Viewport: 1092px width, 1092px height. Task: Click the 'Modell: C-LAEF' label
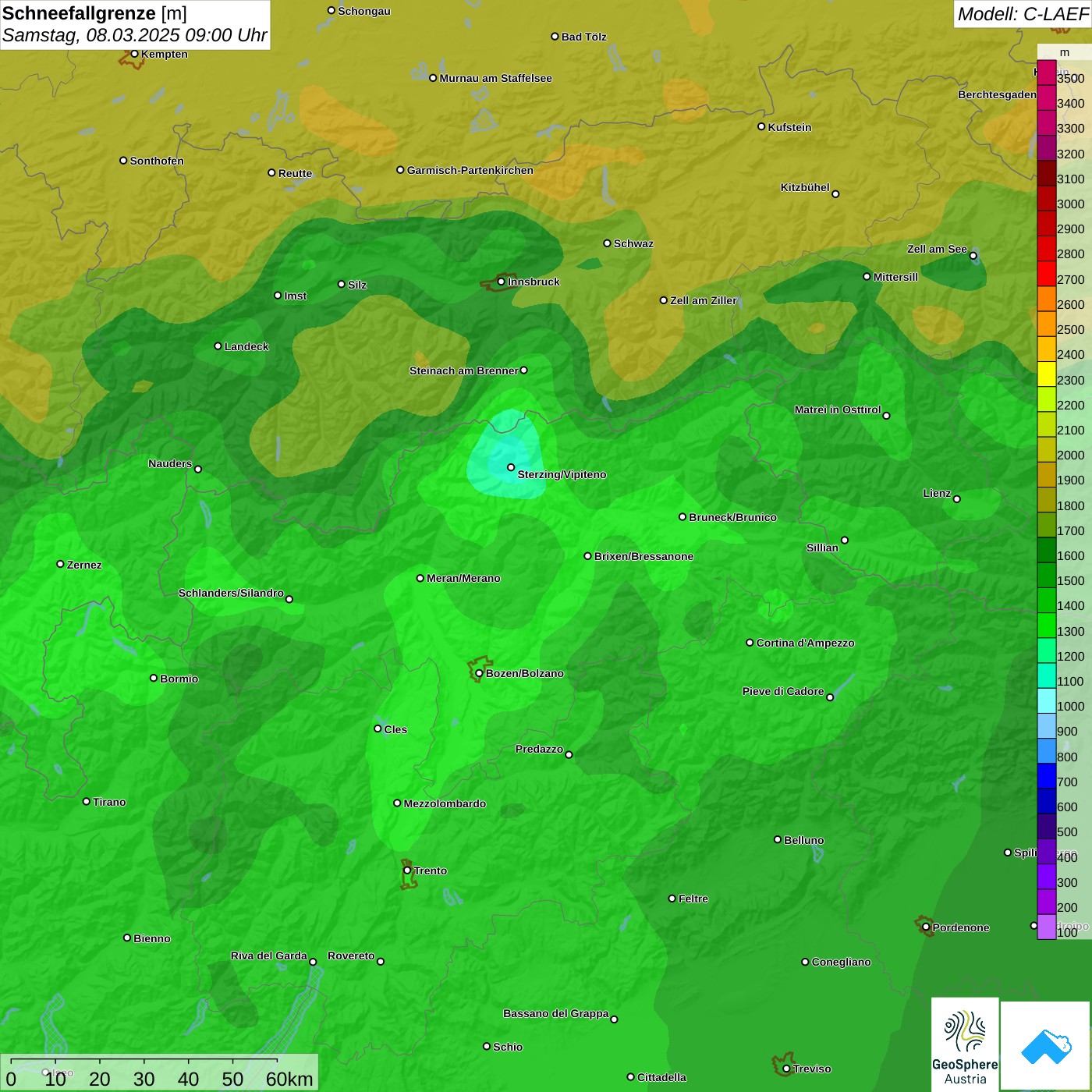pyautogui.click(x=1023, y=13)
